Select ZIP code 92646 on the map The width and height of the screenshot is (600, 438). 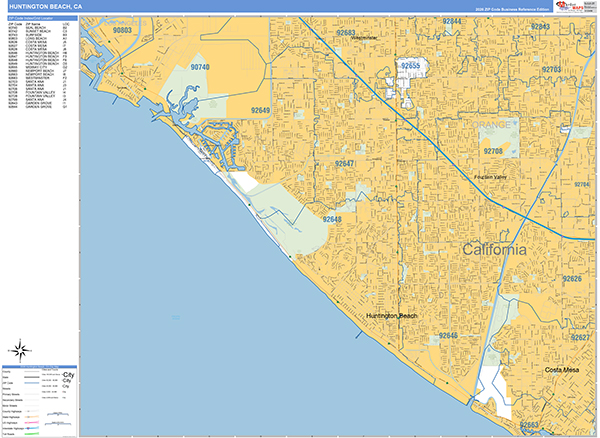(x=447, y=335)
